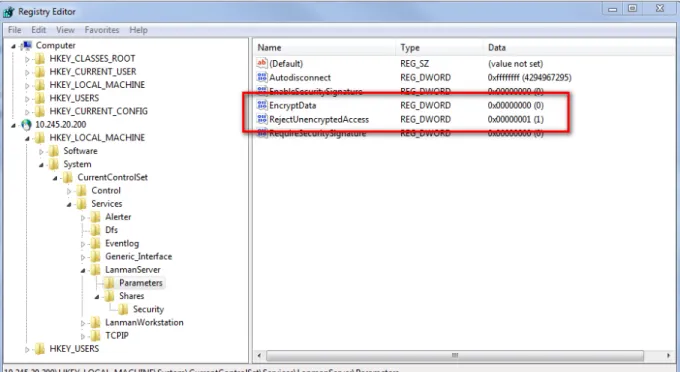This screenshot has height=372, width=680.
Task: Click the System folder icon
Action: (54, 164)
